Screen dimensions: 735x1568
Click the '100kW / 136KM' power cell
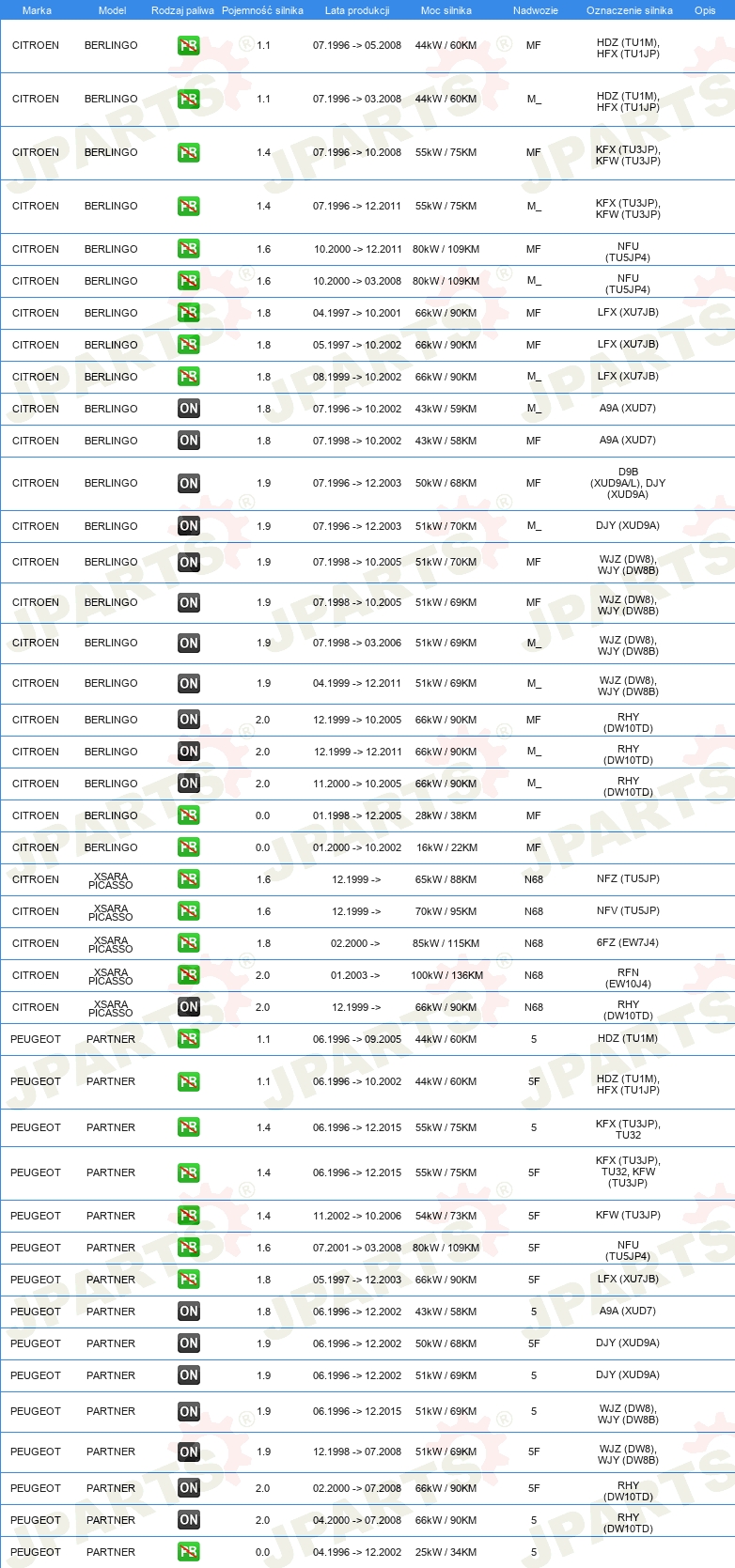coord(446,975)
